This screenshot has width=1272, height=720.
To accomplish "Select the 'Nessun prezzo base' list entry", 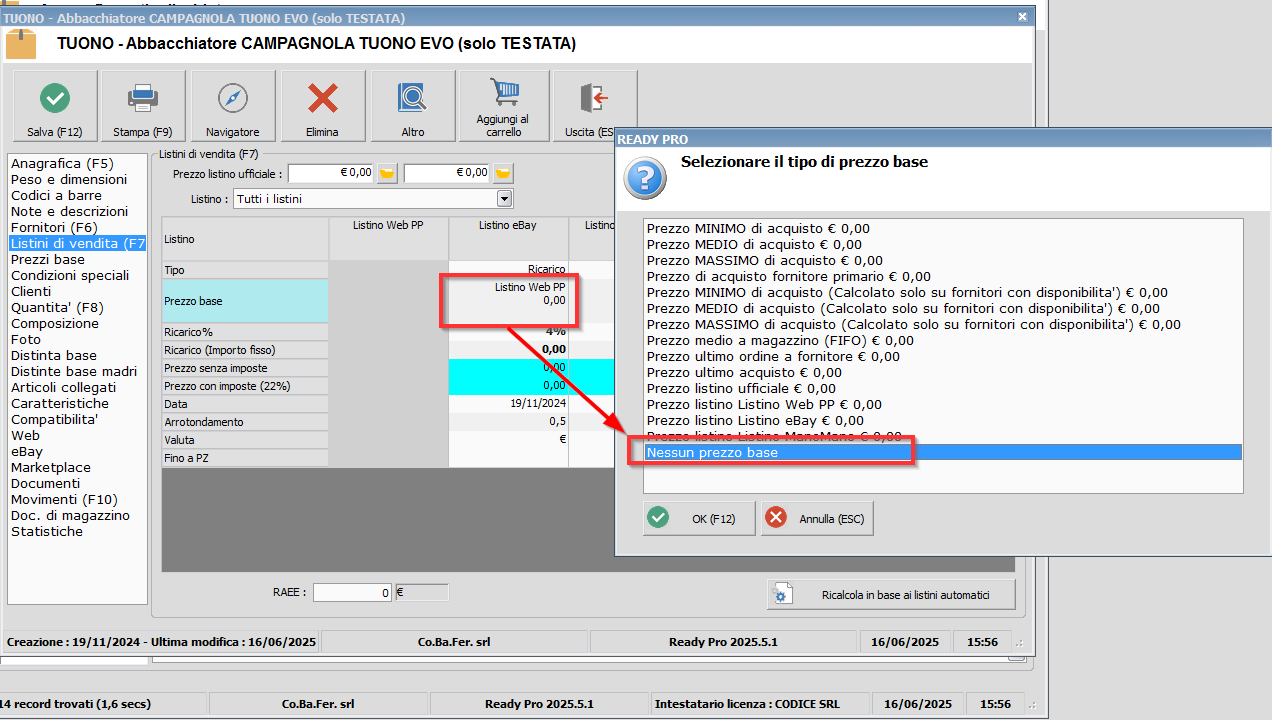I will [x=943, y=452].
